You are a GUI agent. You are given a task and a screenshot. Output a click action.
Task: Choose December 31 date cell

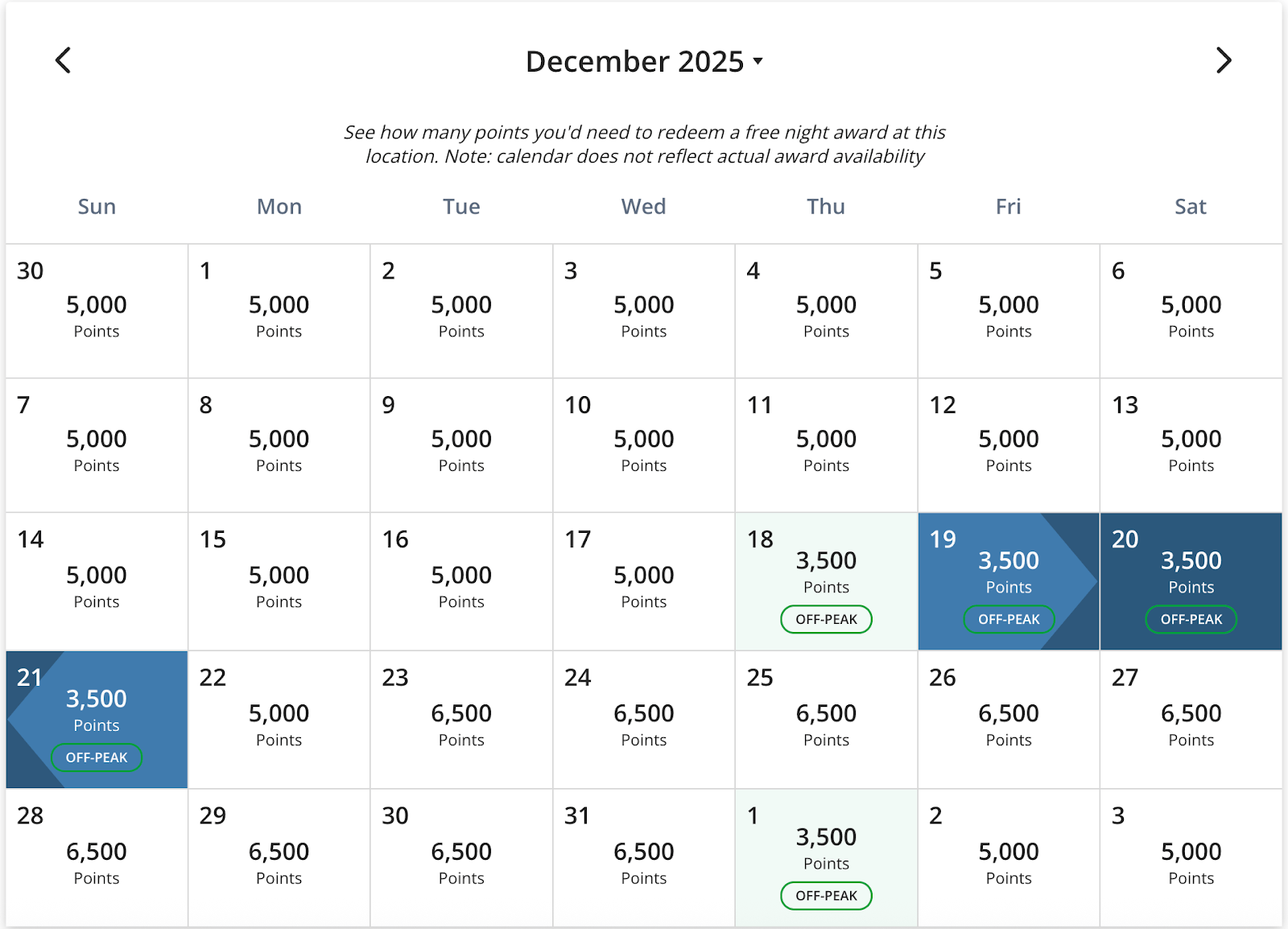(643, 858)
